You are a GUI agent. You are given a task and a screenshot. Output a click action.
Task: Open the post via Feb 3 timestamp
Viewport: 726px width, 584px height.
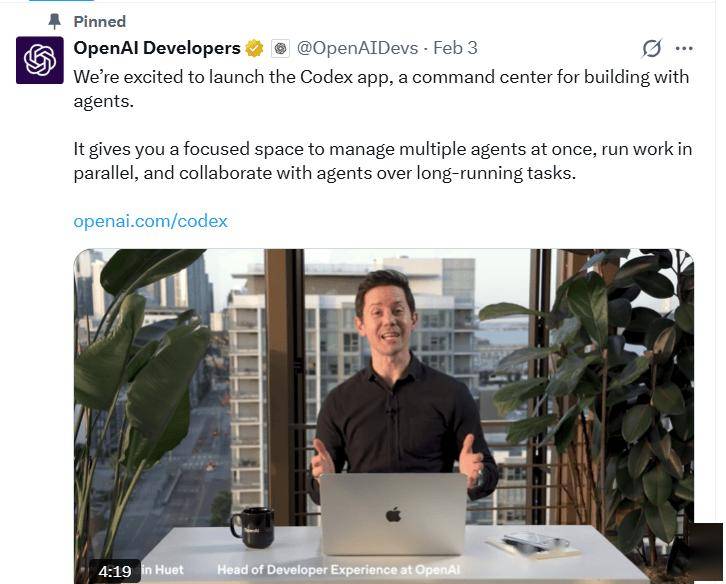pyautogui.click(x=455, y=48)
